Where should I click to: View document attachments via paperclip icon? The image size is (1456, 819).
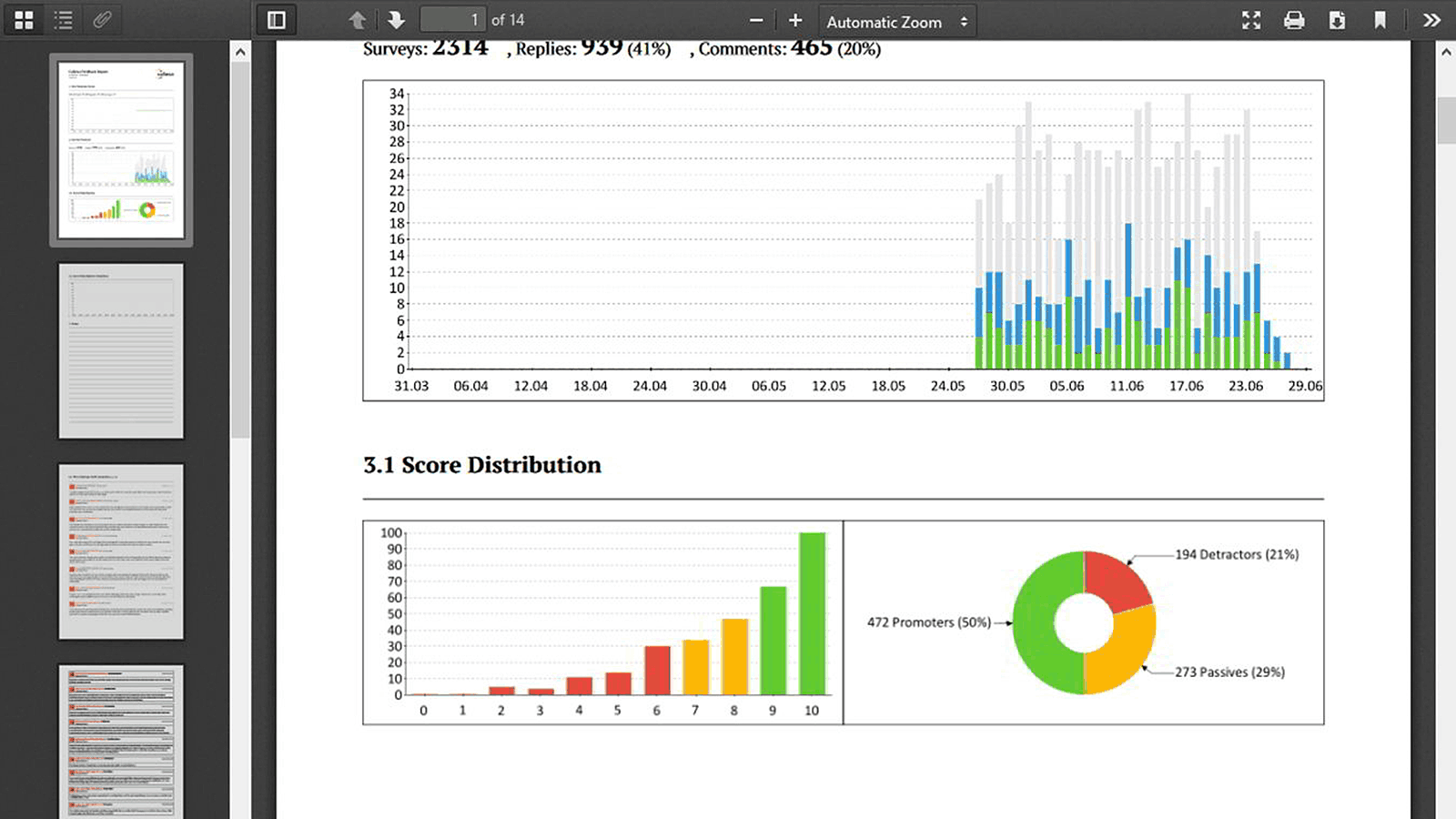coord(101,19)
